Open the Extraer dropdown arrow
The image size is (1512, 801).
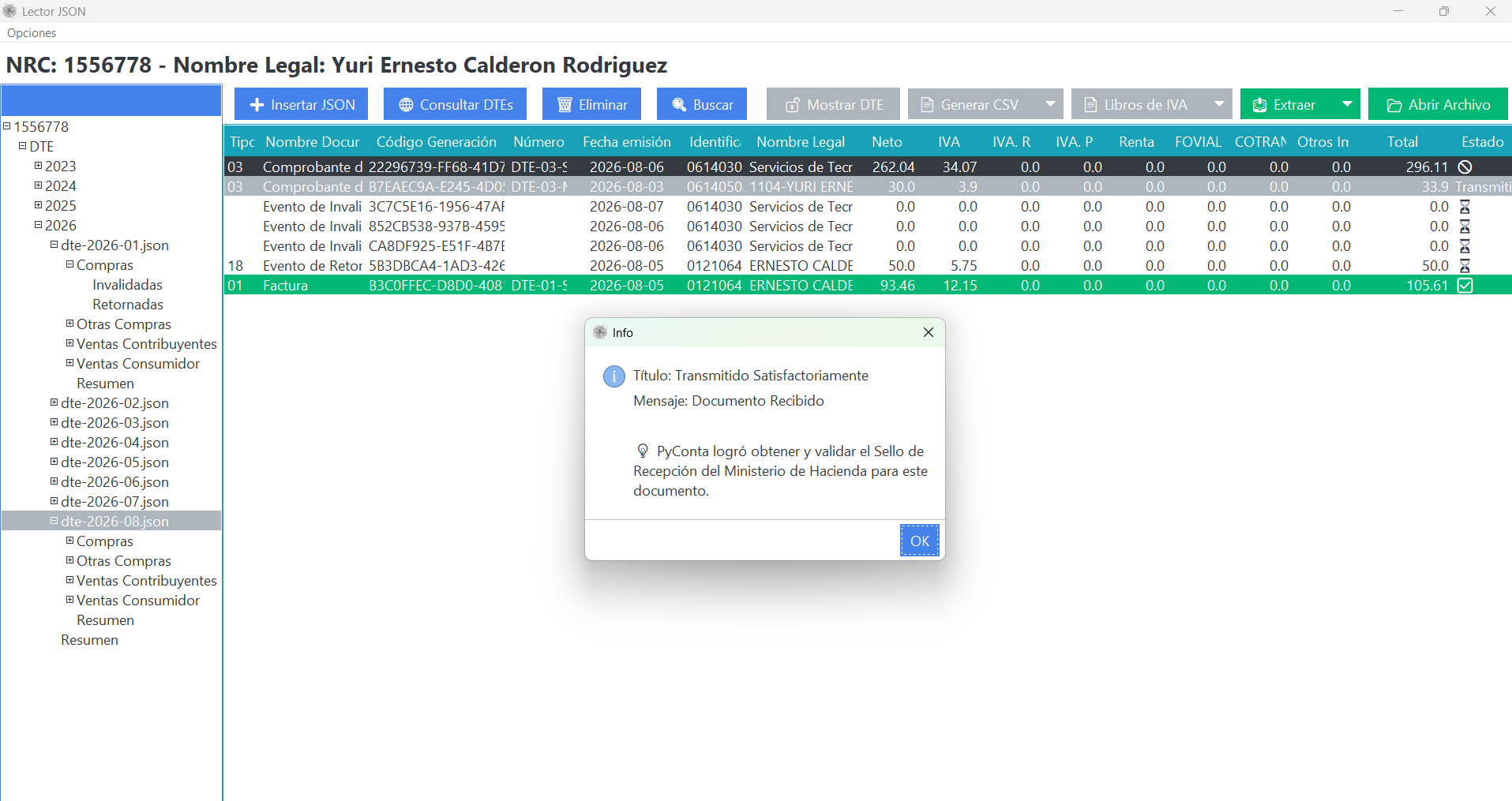click(x=1347, y=104)
